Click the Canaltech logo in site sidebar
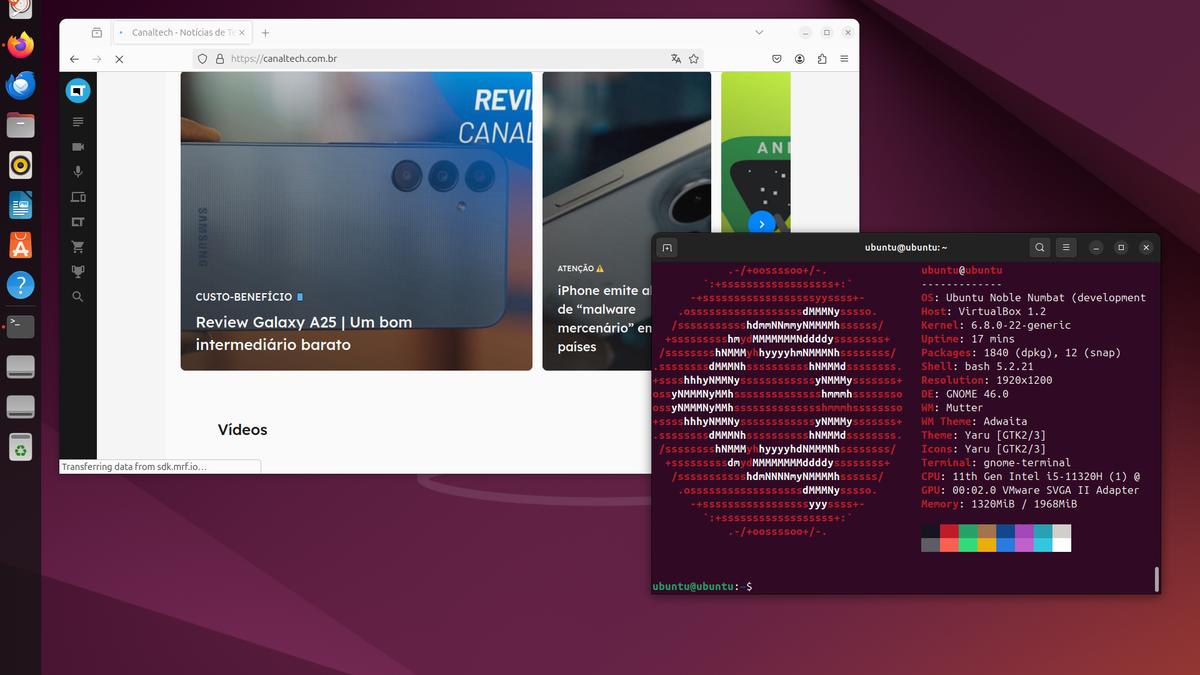Viewport: 1200px width, 675px height. click(78, 91)
